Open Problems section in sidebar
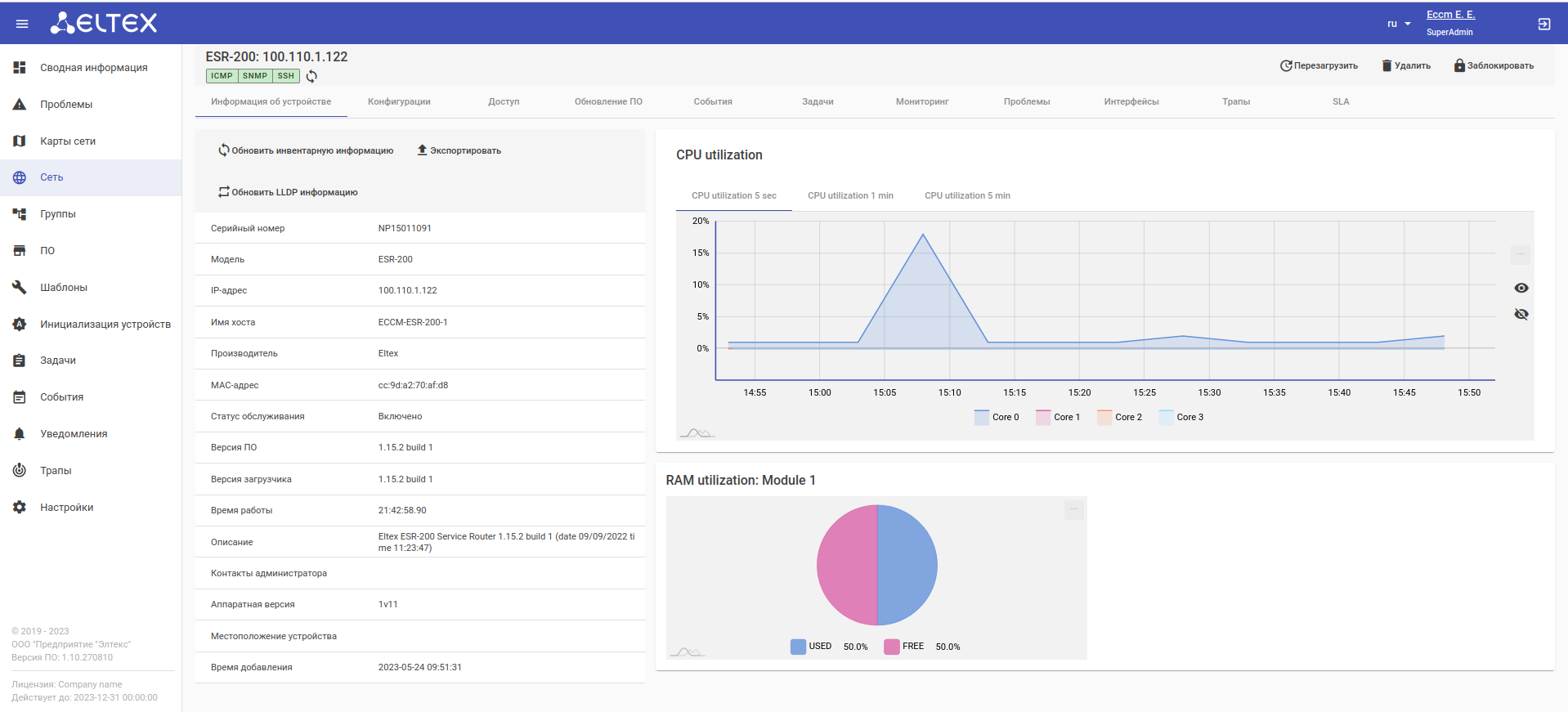1568x712 pixels. tap(65, 105)
